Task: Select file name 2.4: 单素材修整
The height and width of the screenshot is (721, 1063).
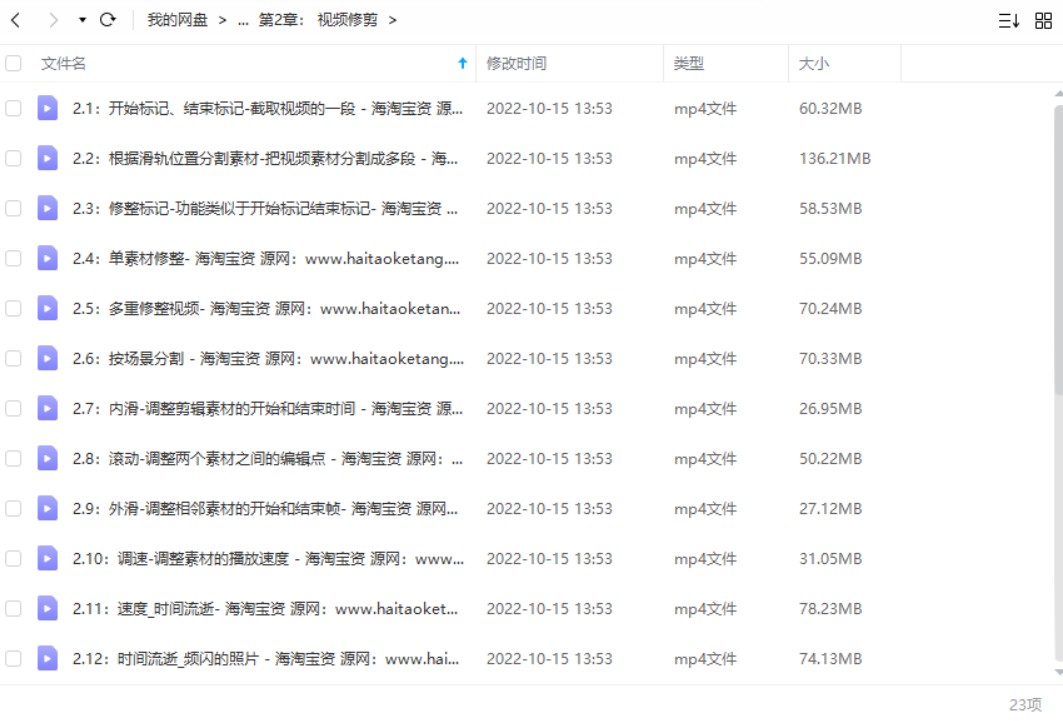Action: tap(266, 258)
